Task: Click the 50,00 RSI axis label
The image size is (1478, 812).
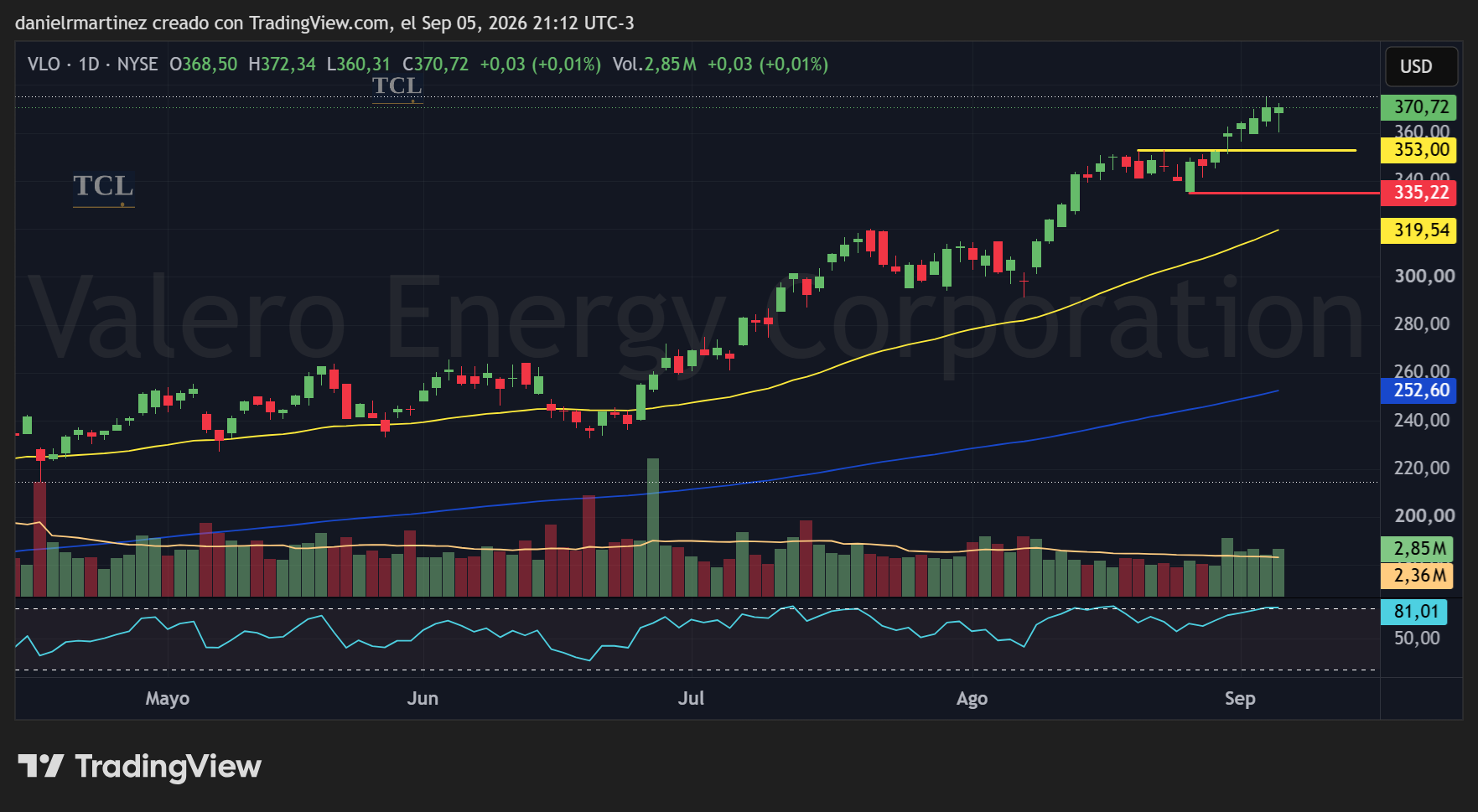Action: click(x=1417, y=639)
